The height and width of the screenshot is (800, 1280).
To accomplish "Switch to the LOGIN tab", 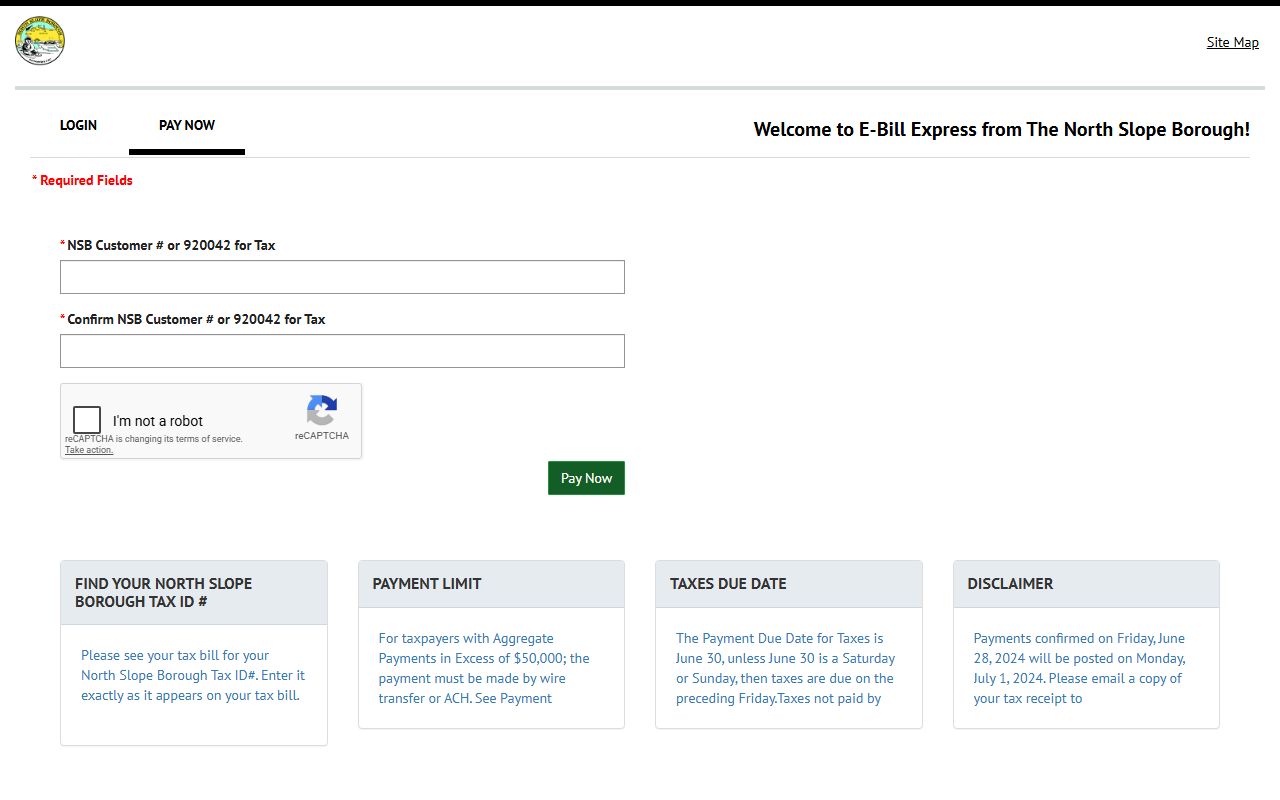I will pyautogui.click(x=78, y=125).
